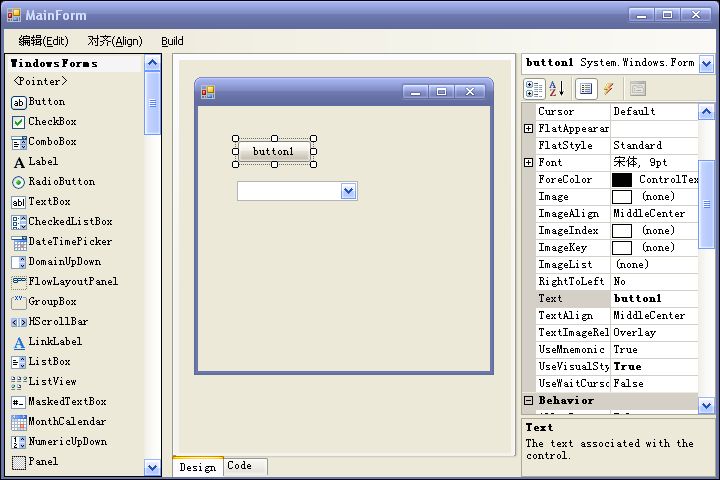This screenshot has width=720, height=480.
Task: Sort properties with the Alphabetical icon
Action: [x=557, y=89]
